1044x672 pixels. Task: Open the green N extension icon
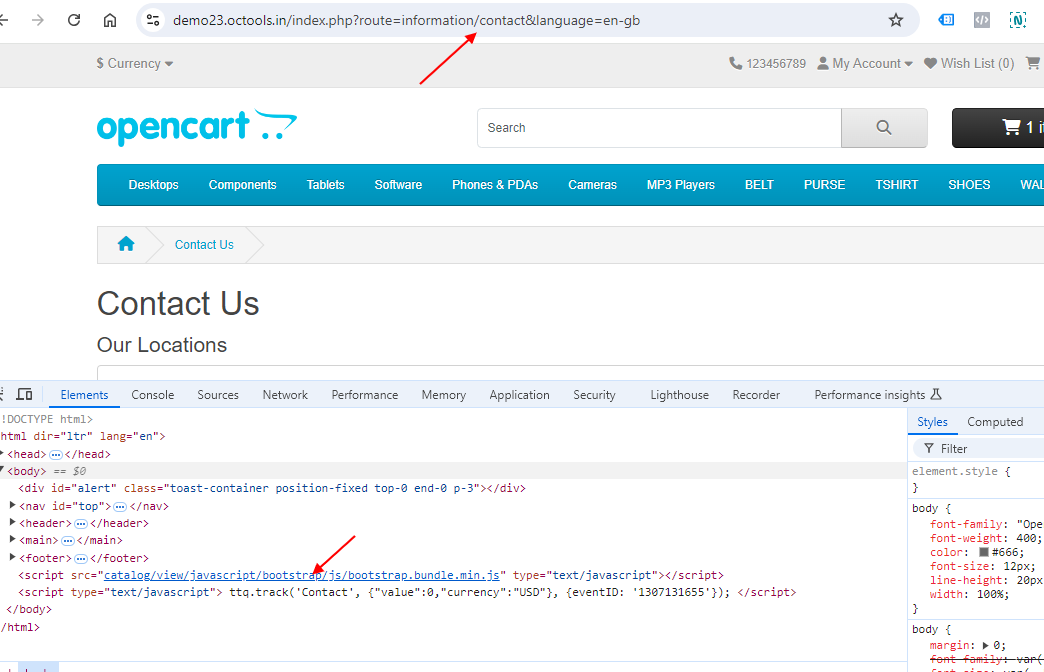pos(1017,20)
